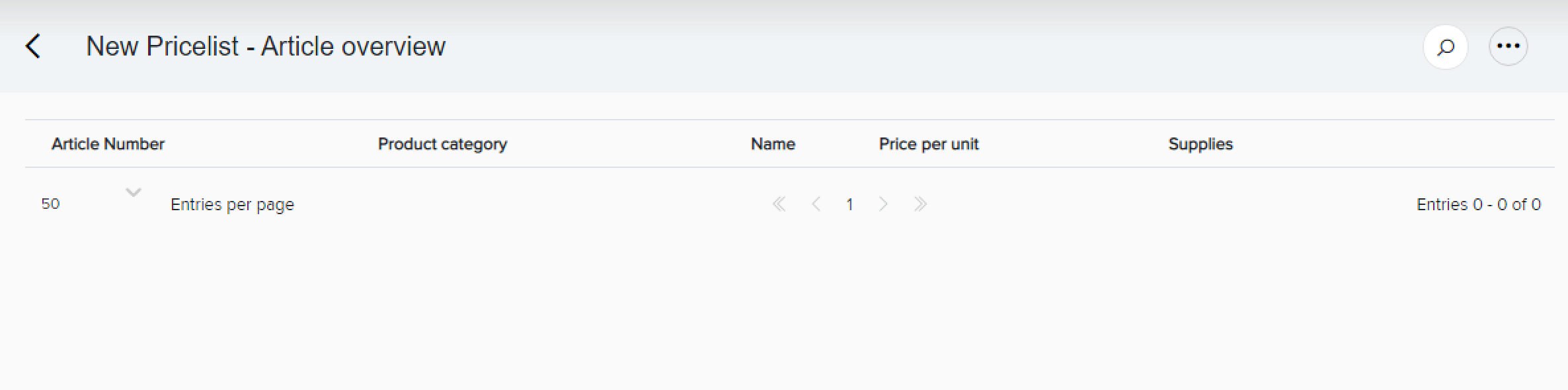Sort by Name column header

(x=773, y=144)
